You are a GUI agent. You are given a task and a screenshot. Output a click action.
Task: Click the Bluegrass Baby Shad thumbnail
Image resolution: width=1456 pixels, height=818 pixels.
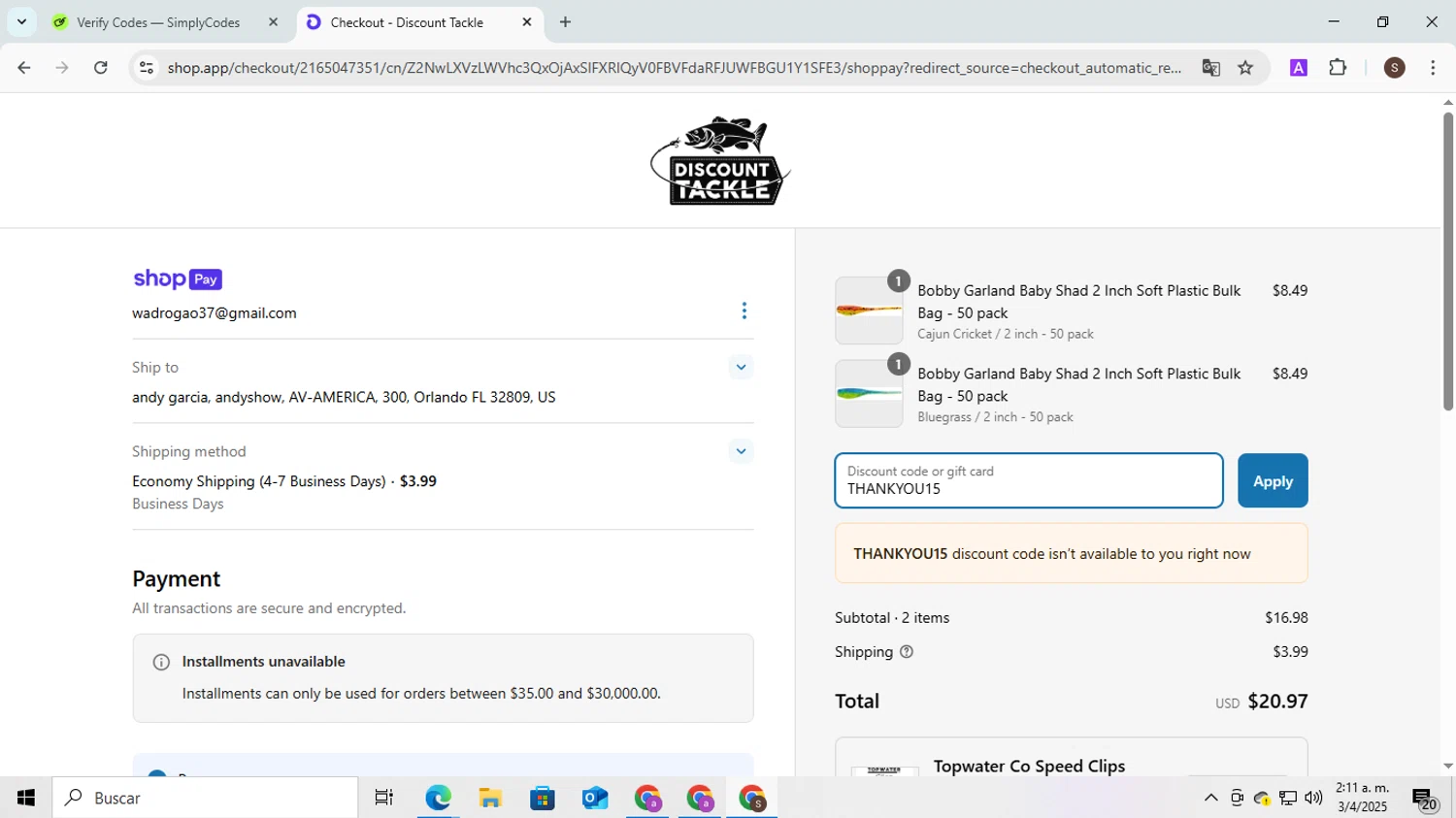point(869,394)
